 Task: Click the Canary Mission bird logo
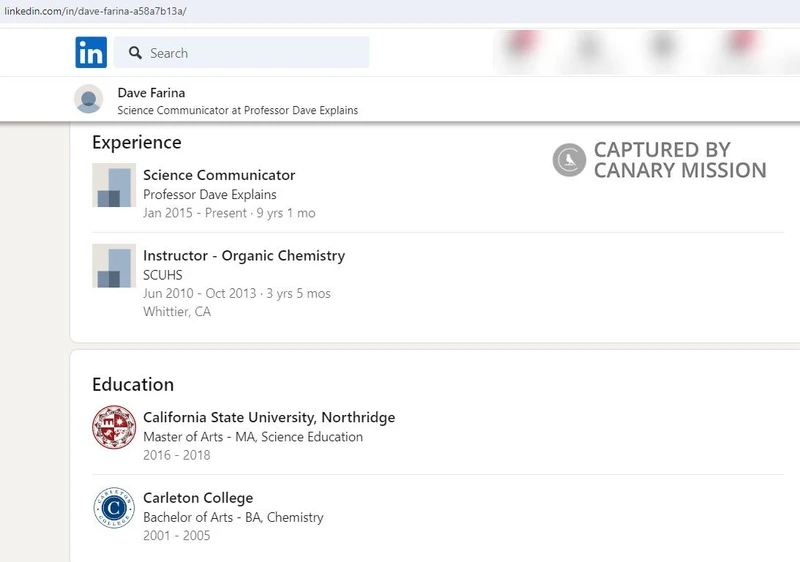pos(569,160)
